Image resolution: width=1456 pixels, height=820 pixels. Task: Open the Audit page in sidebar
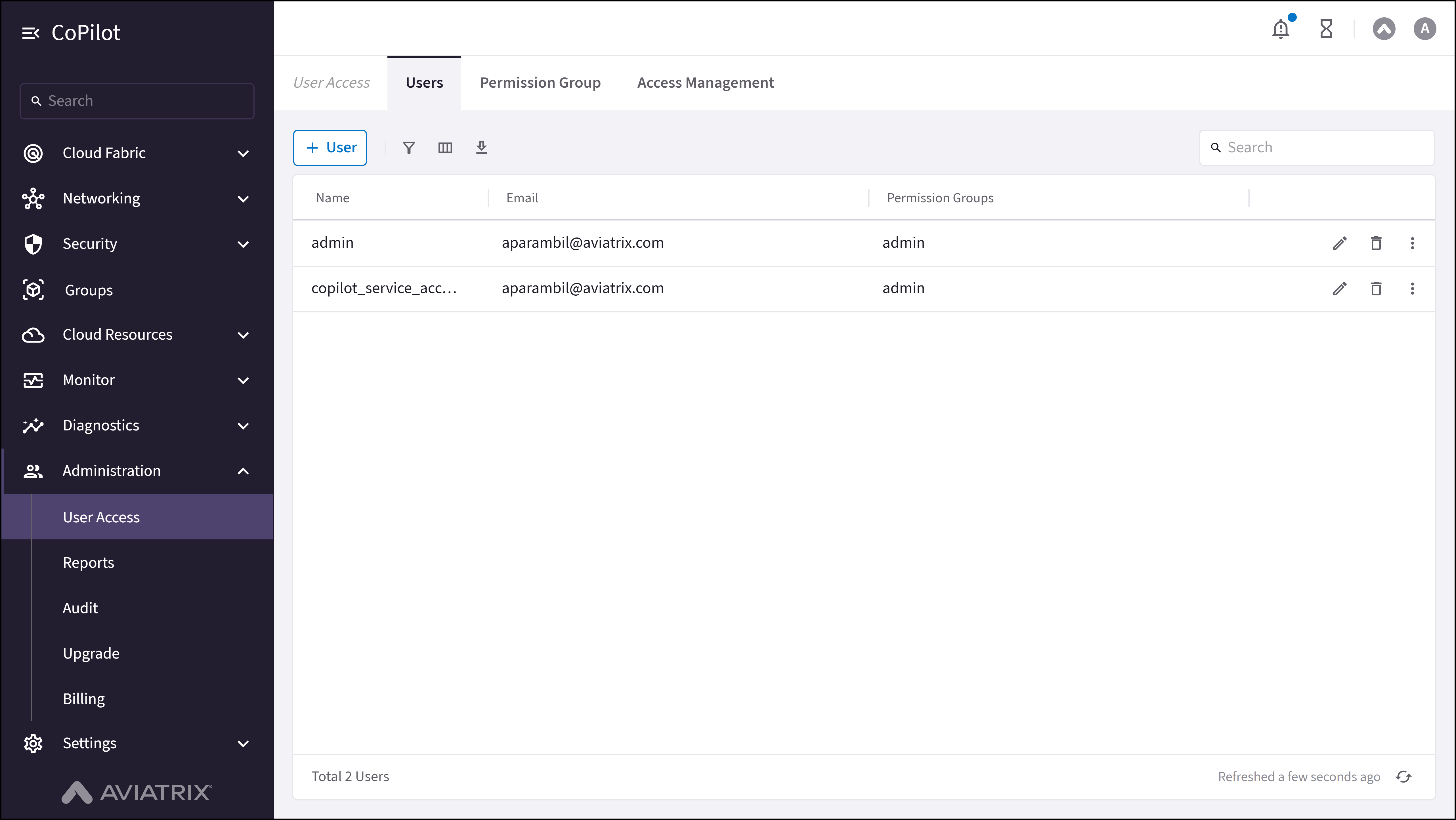coord(80,608)
